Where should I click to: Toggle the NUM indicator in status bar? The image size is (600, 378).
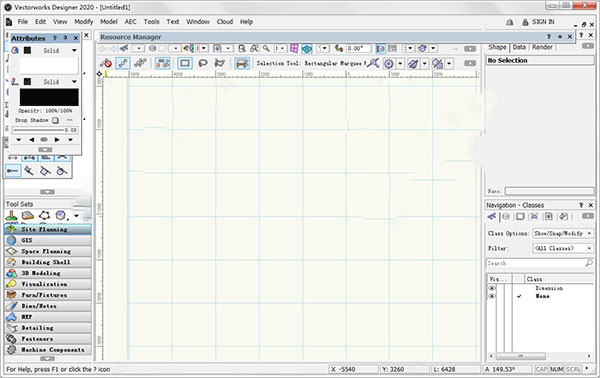[556, 369]
